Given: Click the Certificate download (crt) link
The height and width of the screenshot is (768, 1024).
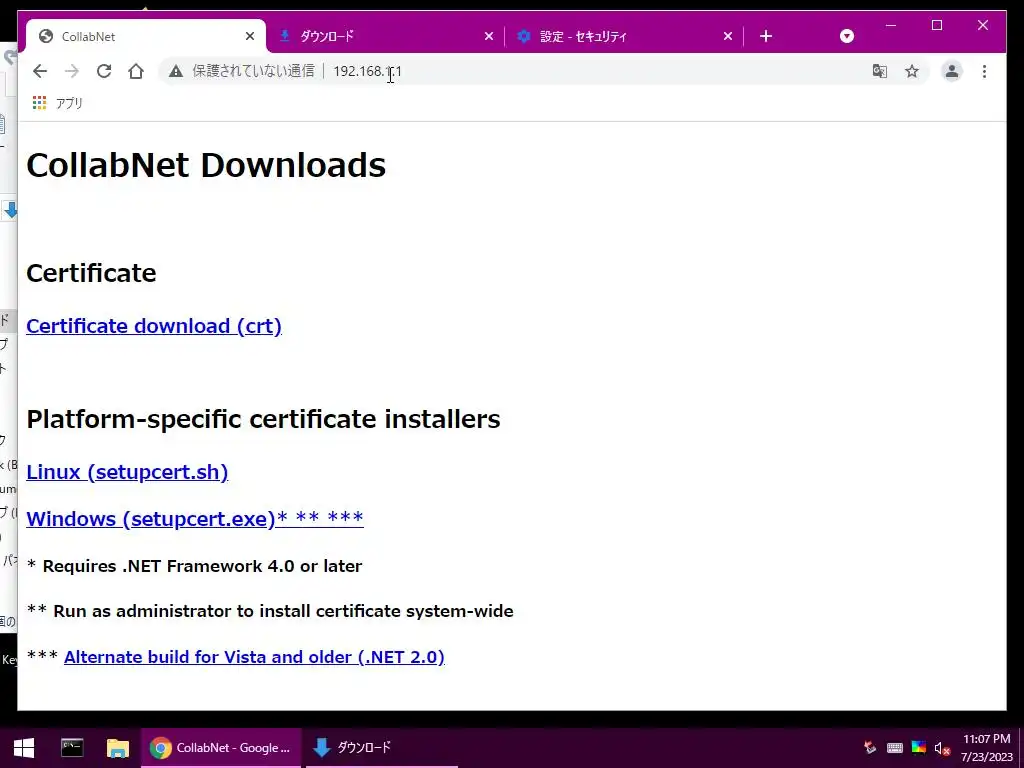Looking at the screenshot, I should pos(153,326).
